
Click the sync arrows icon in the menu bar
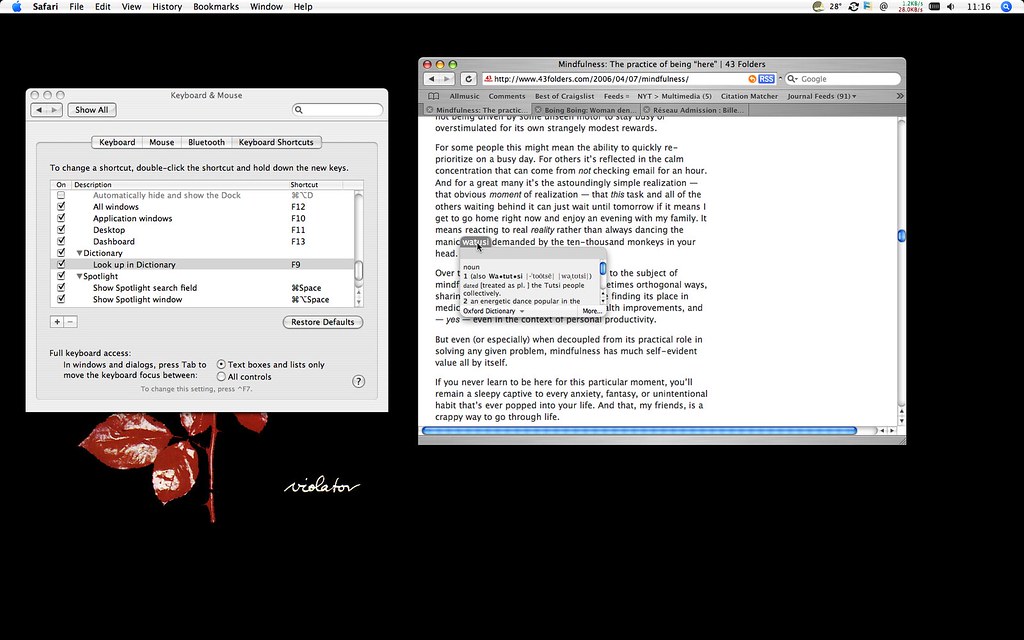tap(854, 7)
